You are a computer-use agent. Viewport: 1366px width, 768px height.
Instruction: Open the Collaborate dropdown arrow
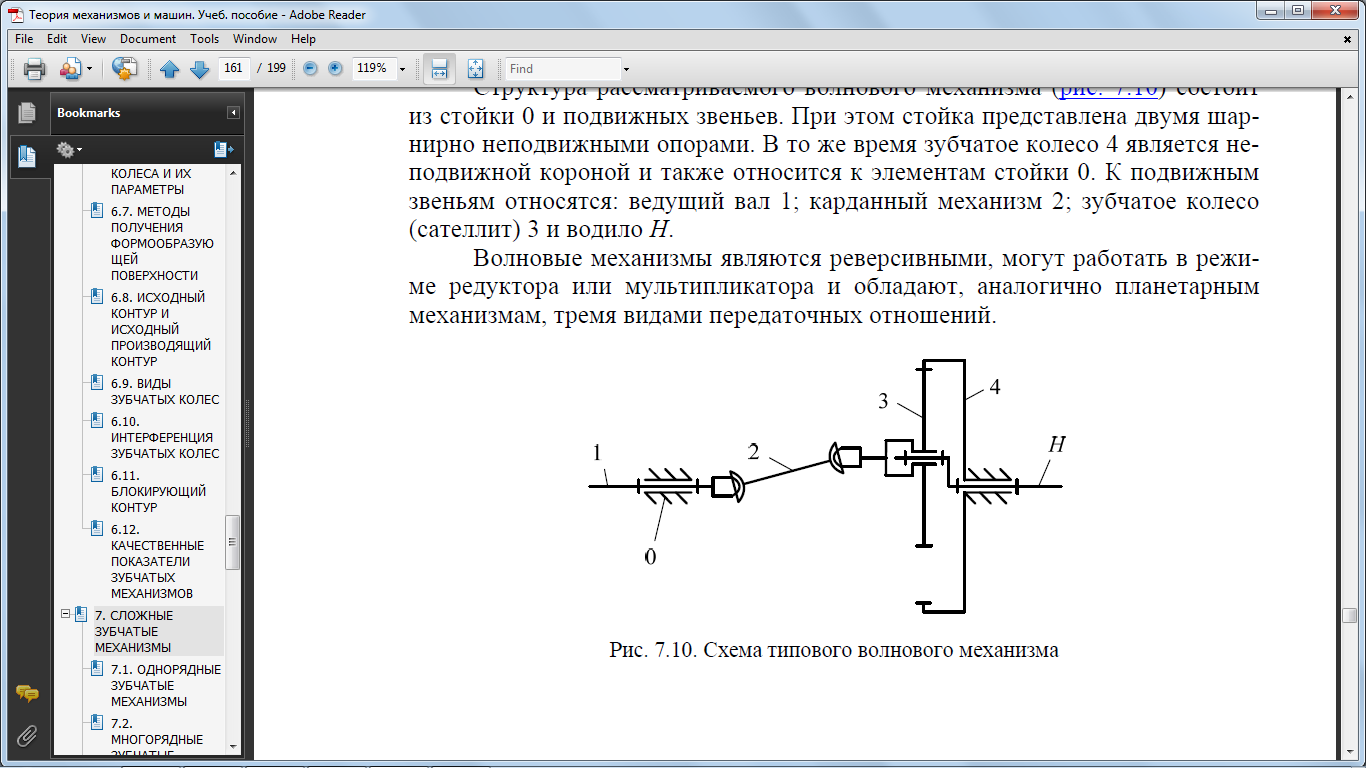[x=89, y=69]
